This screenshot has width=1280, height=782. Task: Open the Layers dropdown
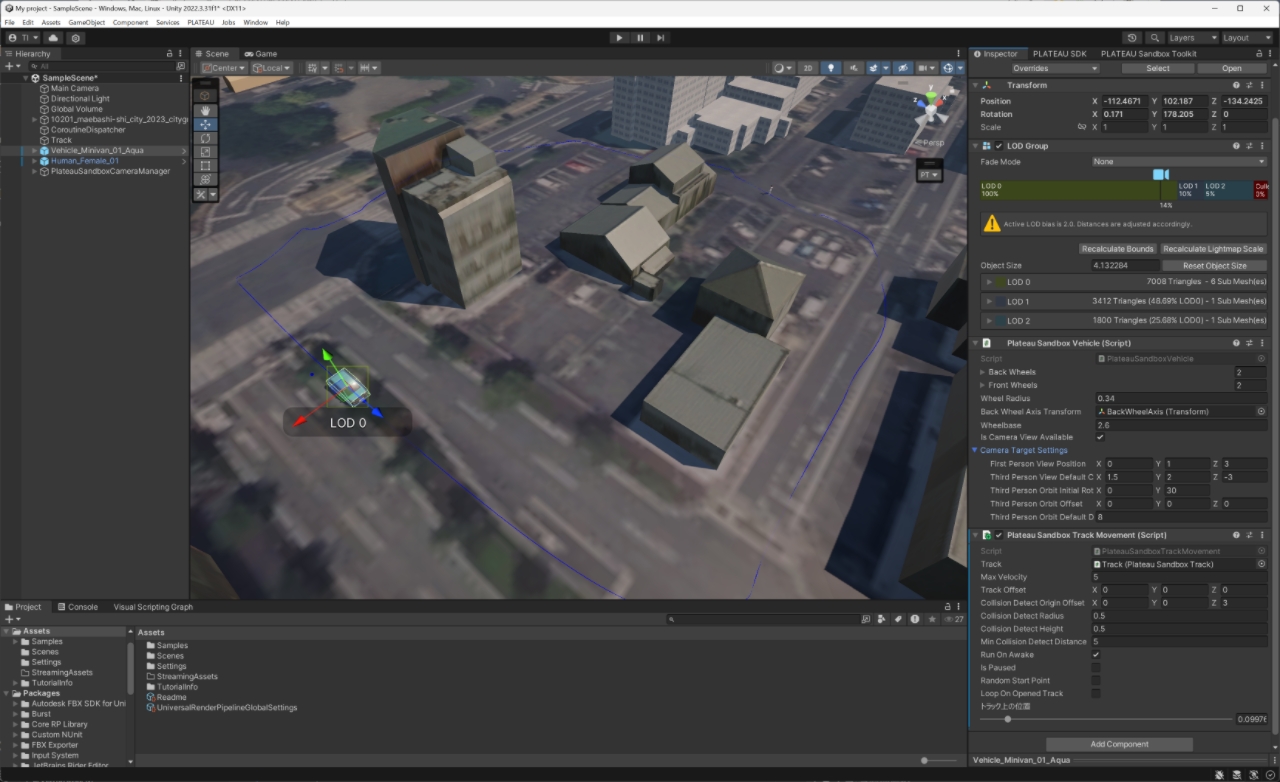pyautogui.click(x=1192, y=38)
